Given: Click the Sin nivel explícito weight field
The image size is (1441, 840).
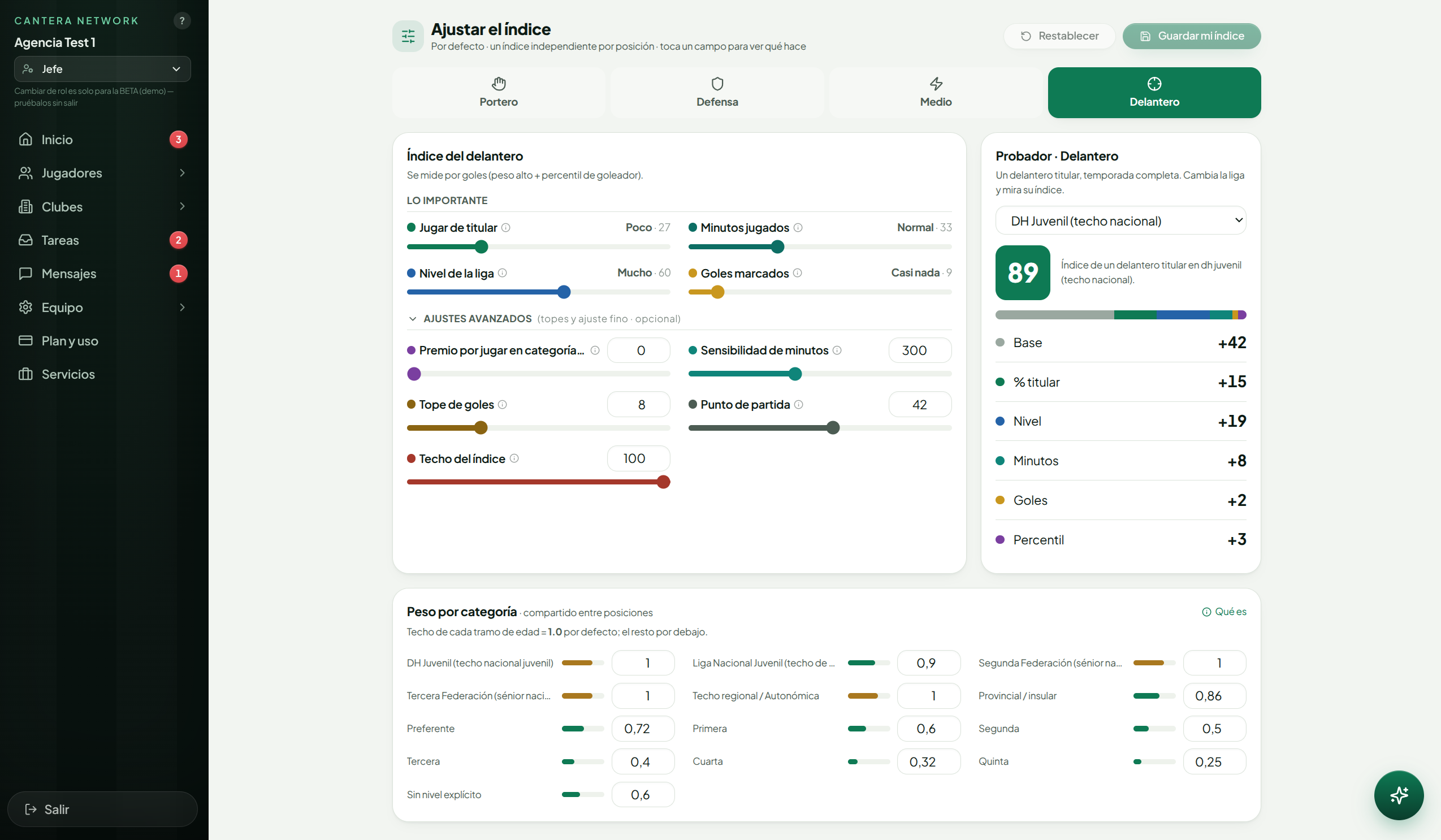Looking at the screenshot, I should click(643, 794).
